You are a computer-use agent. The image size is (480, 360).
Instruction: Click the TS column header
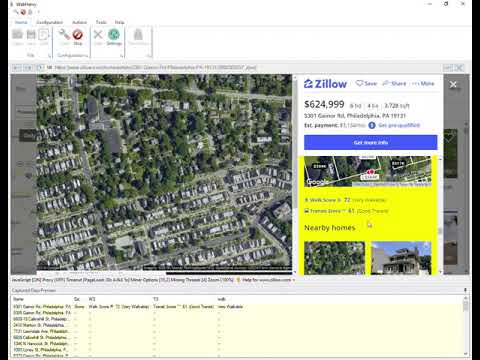click(x=156, y=299)
